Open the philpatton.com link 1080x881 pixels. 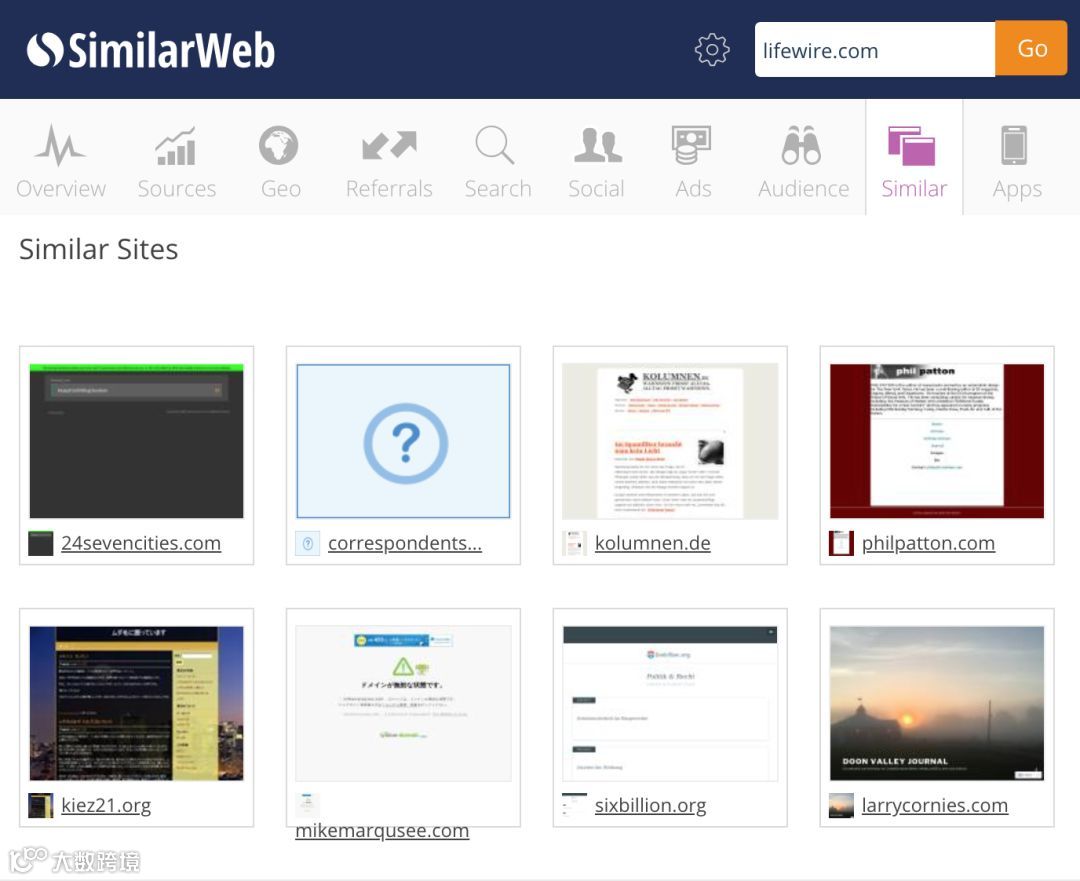[x=928, y=543]
